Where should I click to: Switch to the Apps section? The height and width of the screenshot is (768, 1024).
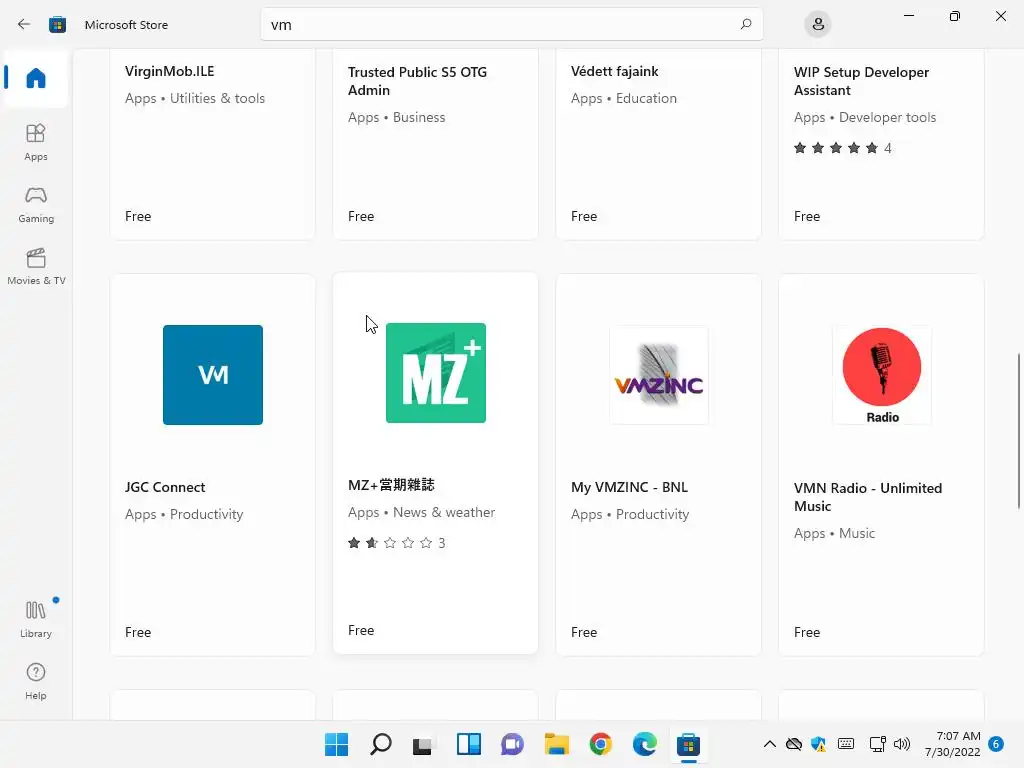[36, 142]
